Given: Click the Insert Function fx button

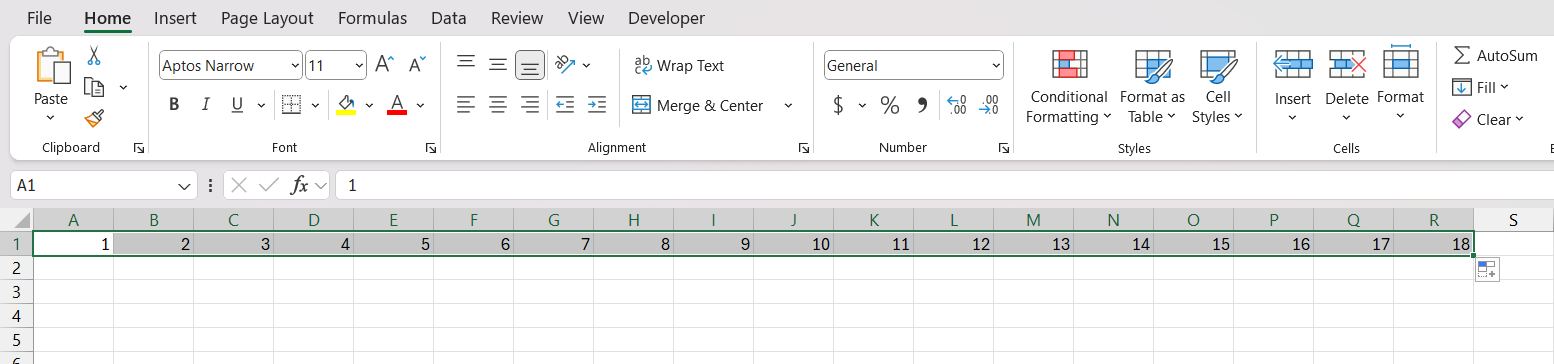Looking at the screenshot, I should [299, 185].
